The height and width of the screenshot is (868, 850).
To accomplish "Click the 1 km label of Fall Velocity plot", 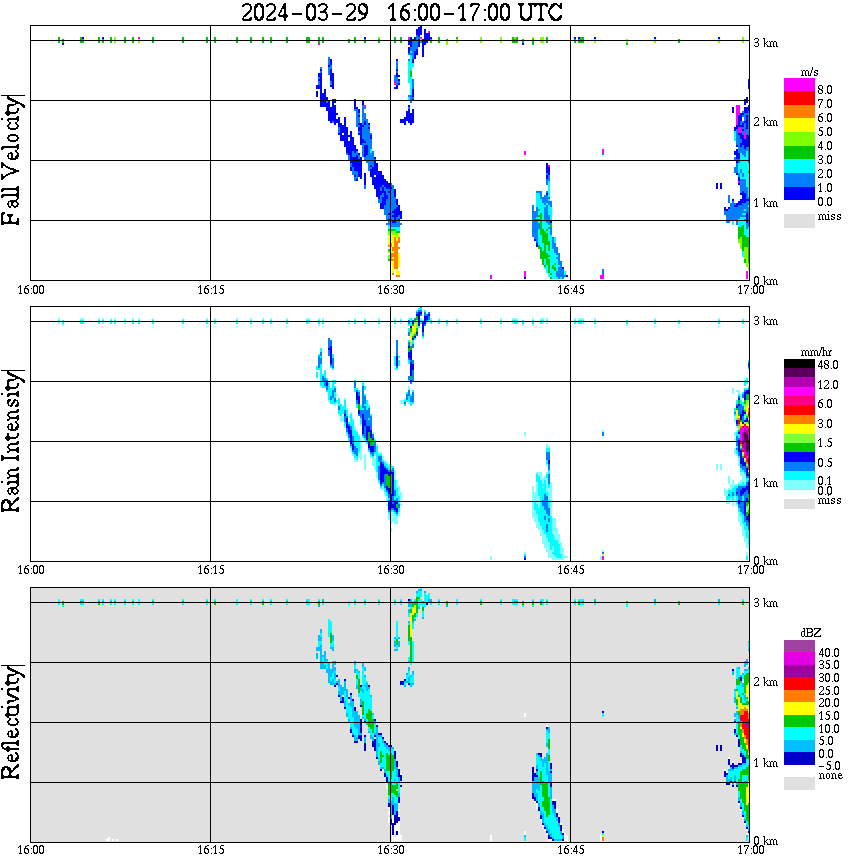I will point(765,203).
